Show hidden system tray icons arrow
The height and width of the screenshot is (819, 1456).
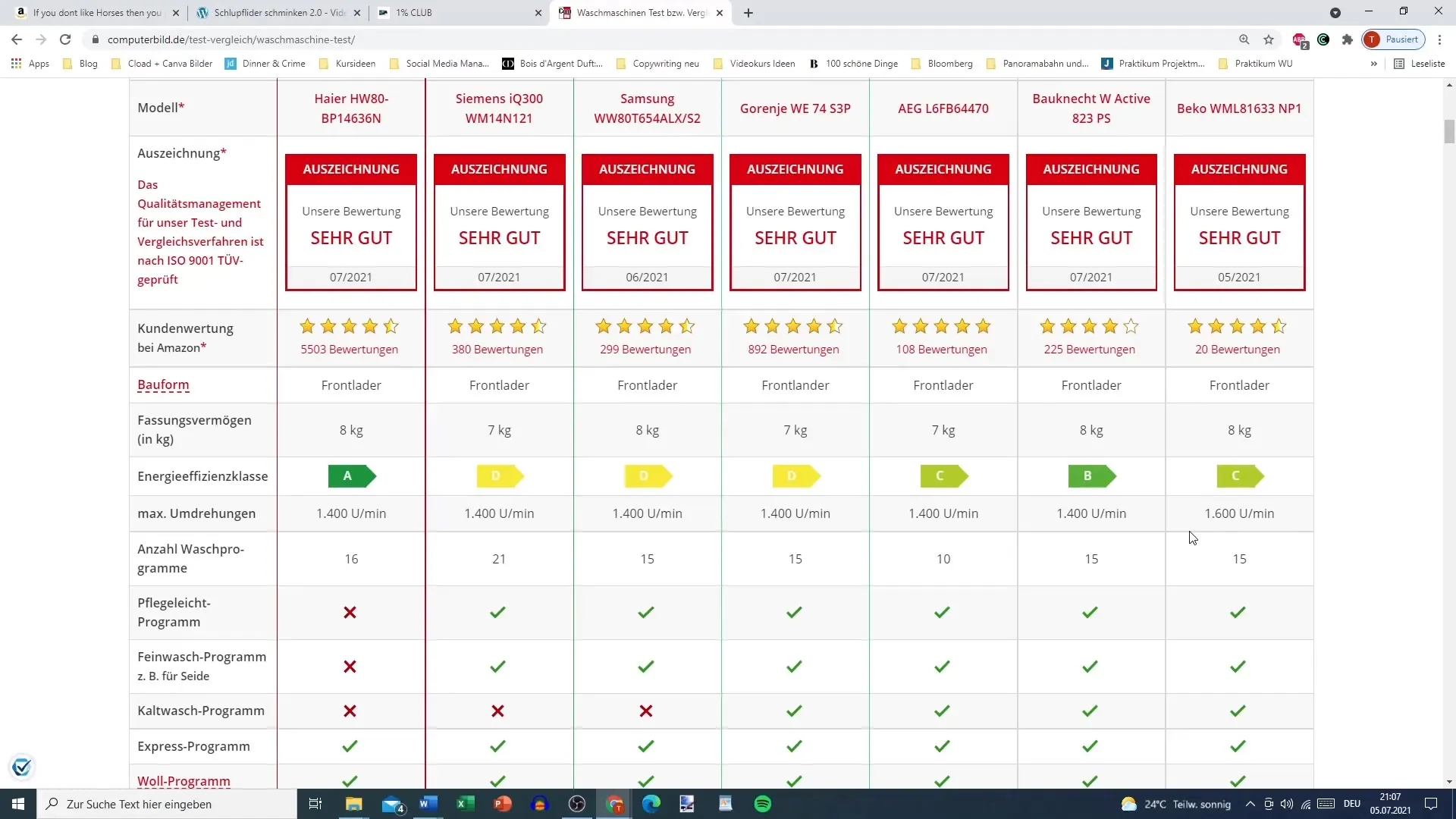tap(1250, 804)
